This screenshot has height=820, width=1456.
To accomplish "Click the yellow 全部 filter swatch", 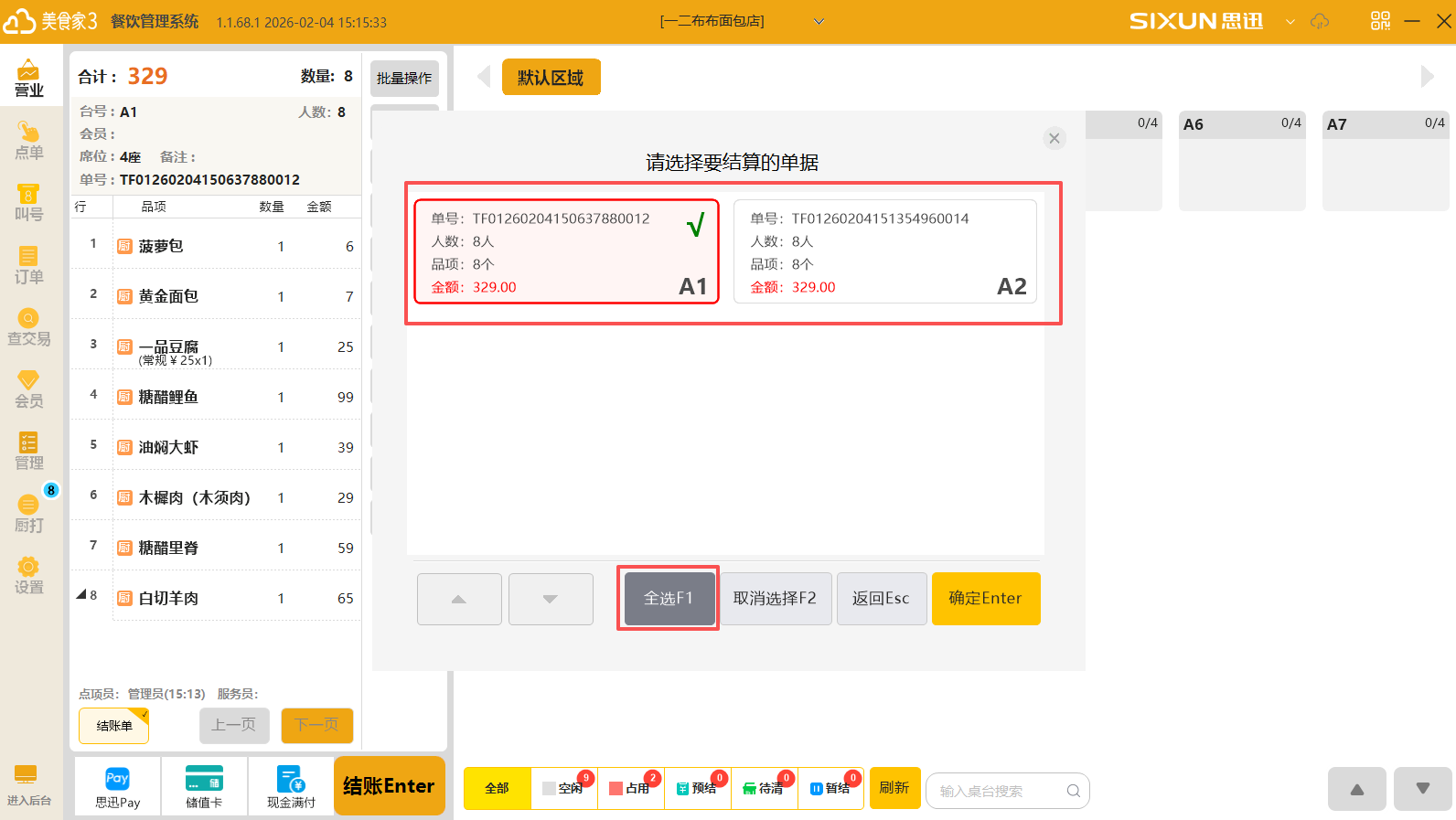I will [497, 788].
